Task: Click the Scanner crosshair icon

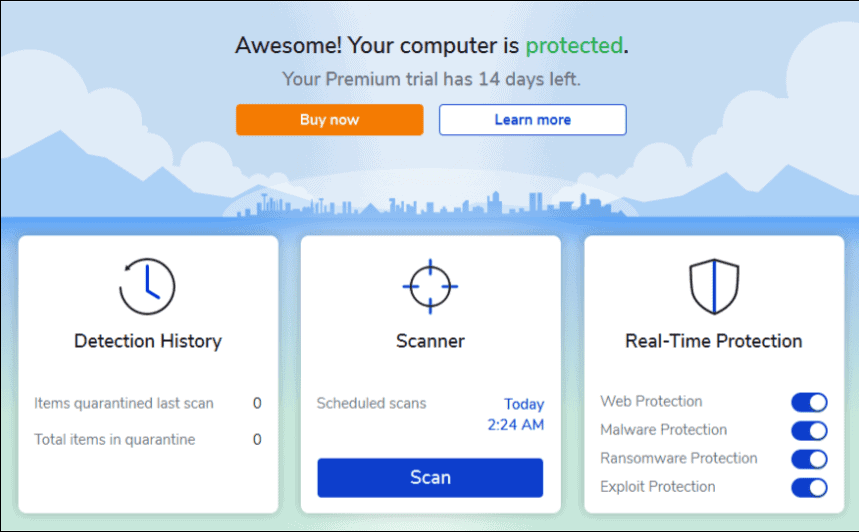Action: [x=430, y=287]
